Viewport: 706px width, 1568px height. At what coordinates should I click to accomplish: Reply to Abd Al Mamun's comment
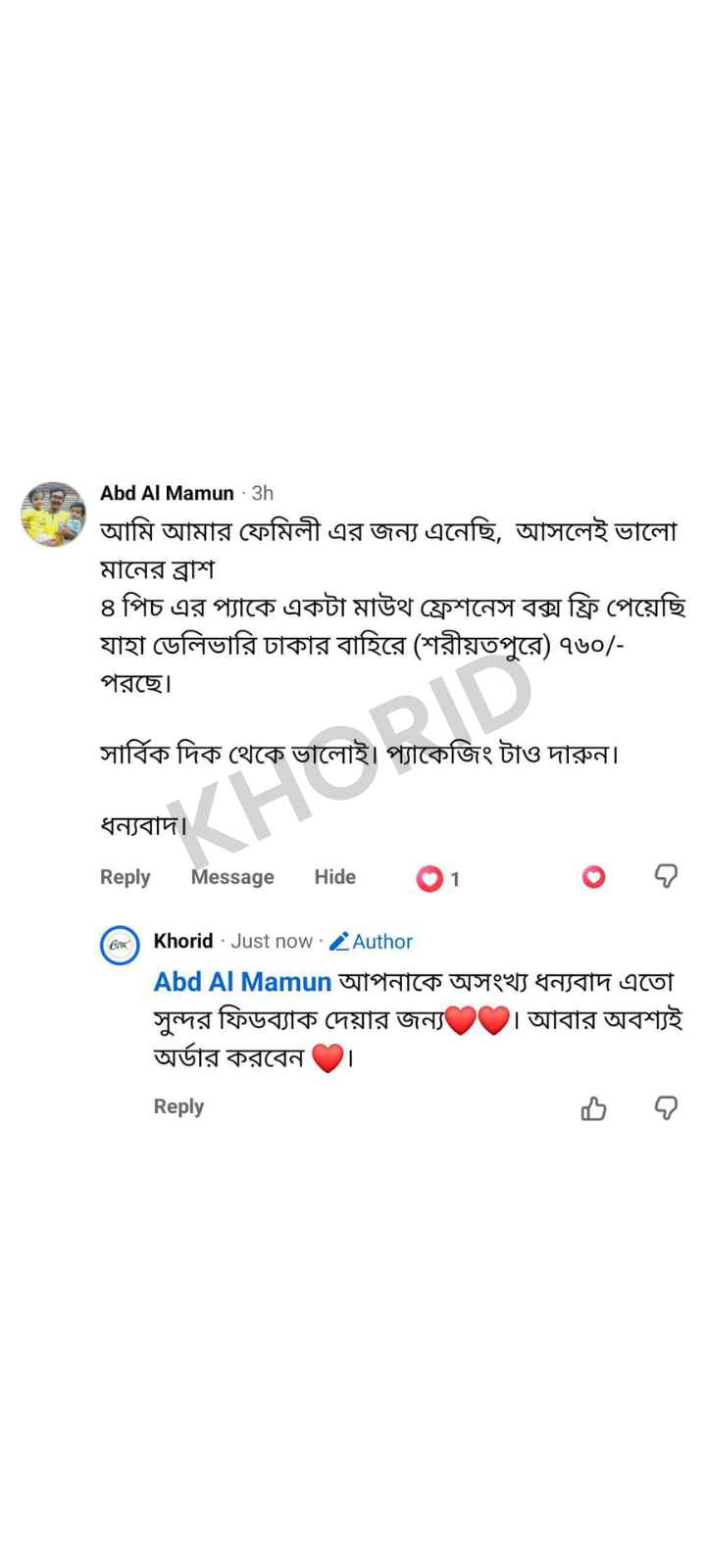click(x=126, y=877)
